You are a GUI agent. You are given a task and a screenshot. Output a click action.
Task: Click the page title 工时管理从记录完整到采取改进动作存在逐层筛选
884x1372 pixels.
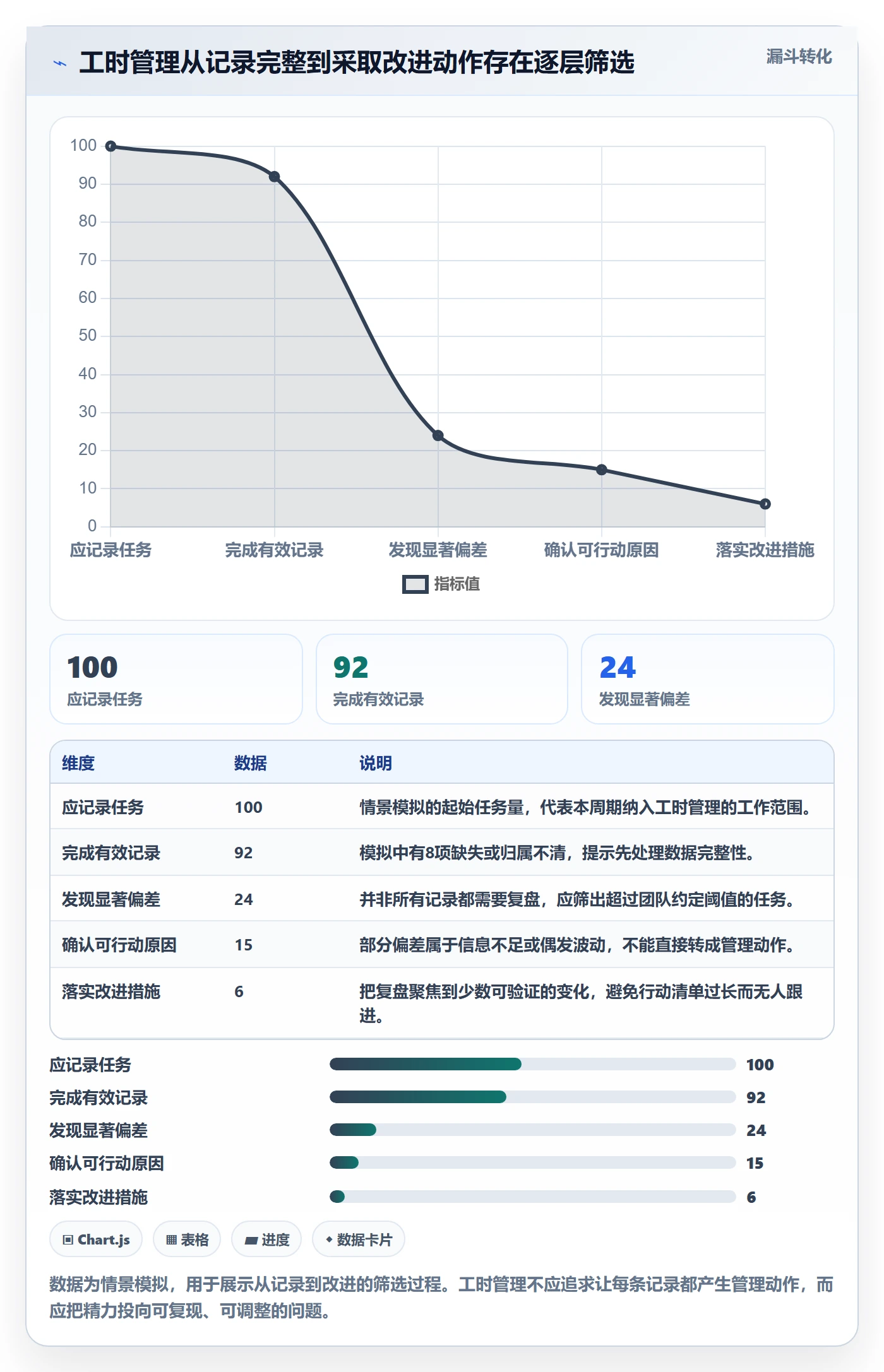point(357,62)
